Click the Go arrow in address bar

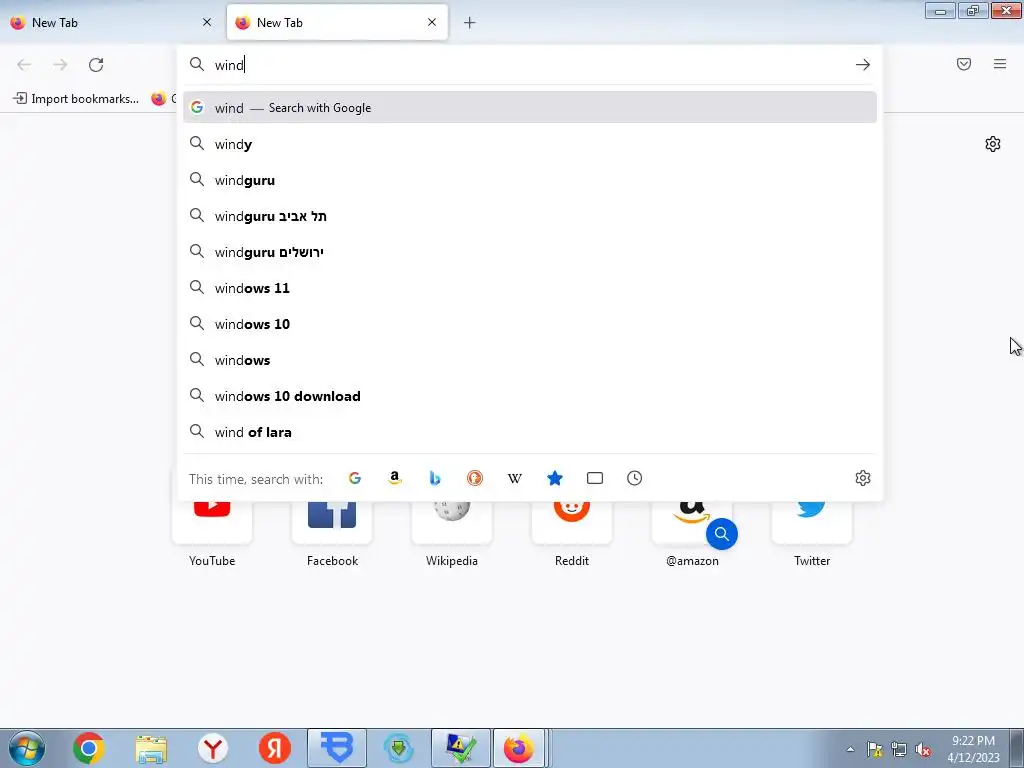(x=863, y=64)
